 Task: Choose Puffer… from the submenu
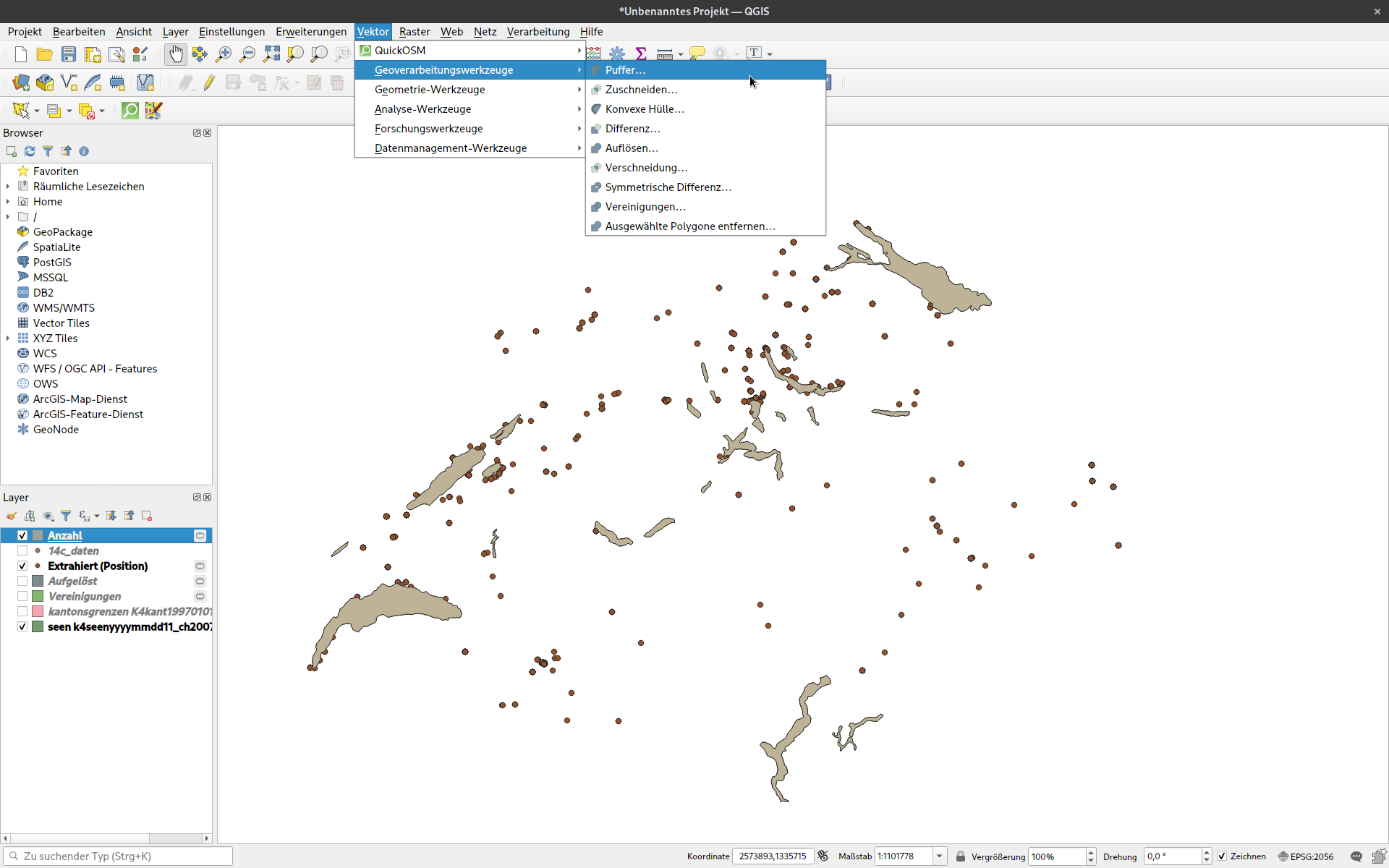(705, 70)
